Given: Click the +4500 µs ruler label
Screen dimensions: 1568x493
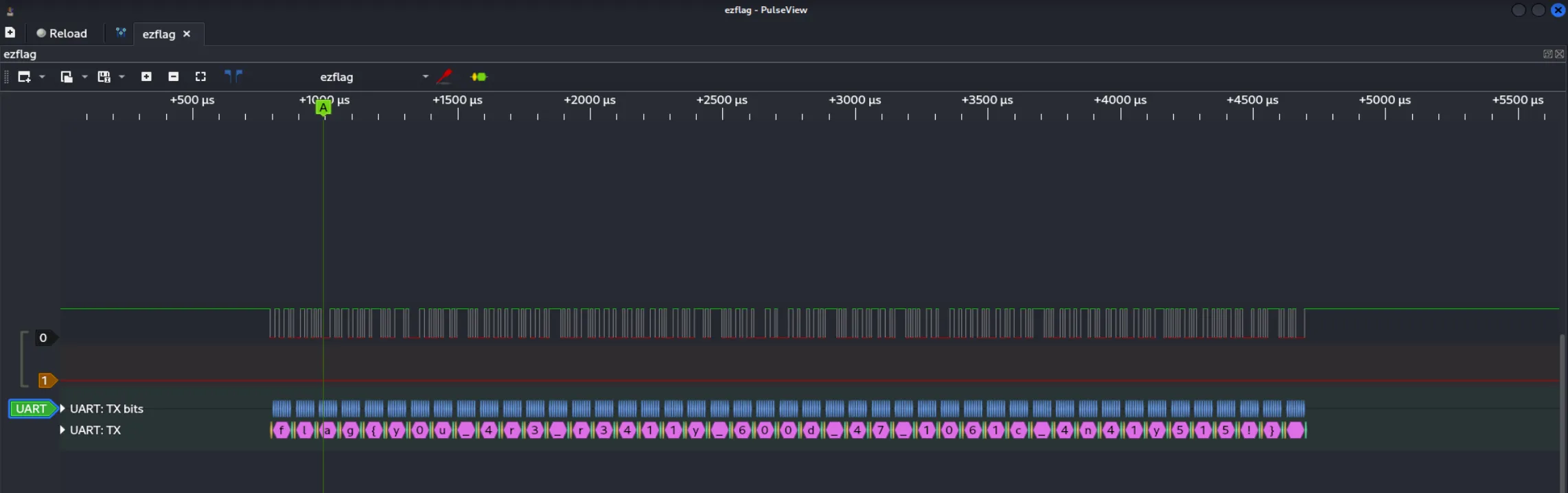Looking at the screenshot, I should pos(1253,100).
